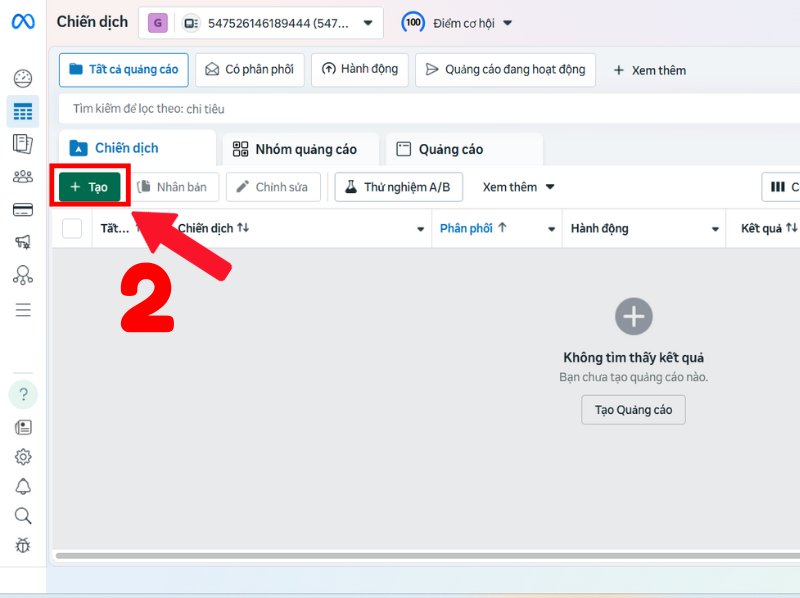Select Có phân phối filter
Image resolution: width=800 pixels, height=598 pixels.
(250, 70)
